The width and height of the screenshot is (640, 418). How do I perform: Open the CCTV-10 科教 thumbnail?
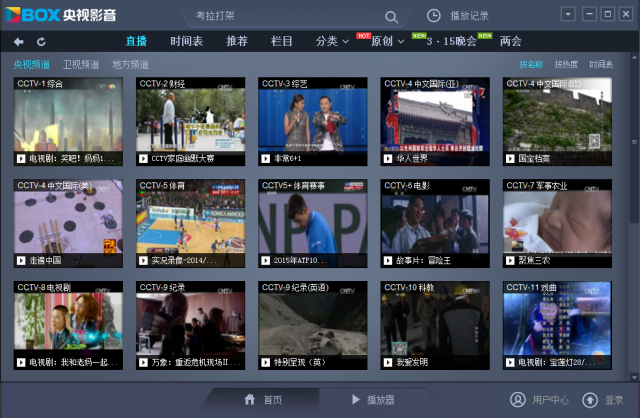435,325
